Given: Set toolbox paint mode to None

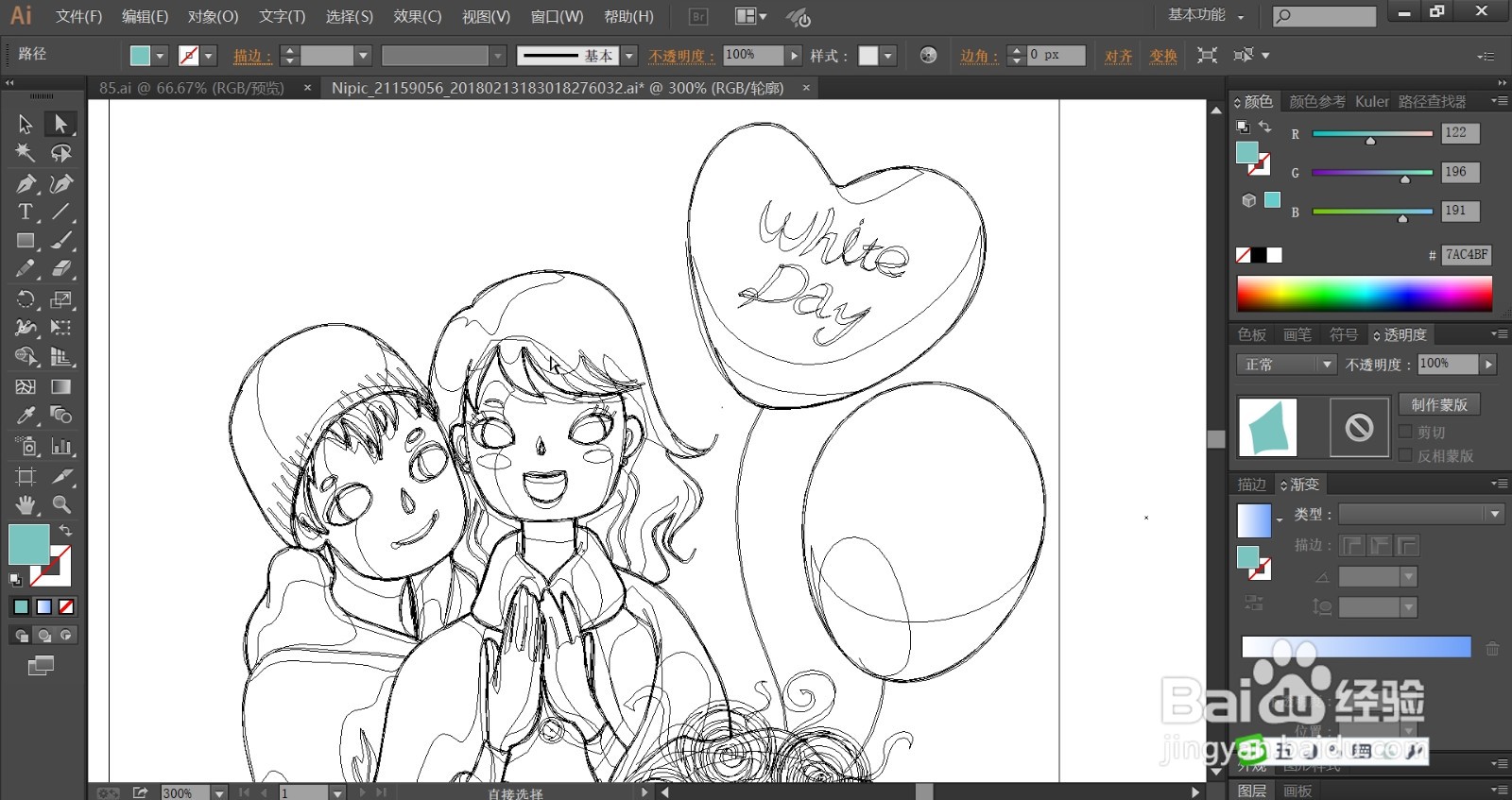Looking at the screenshot, I should [x=66, y=606].
